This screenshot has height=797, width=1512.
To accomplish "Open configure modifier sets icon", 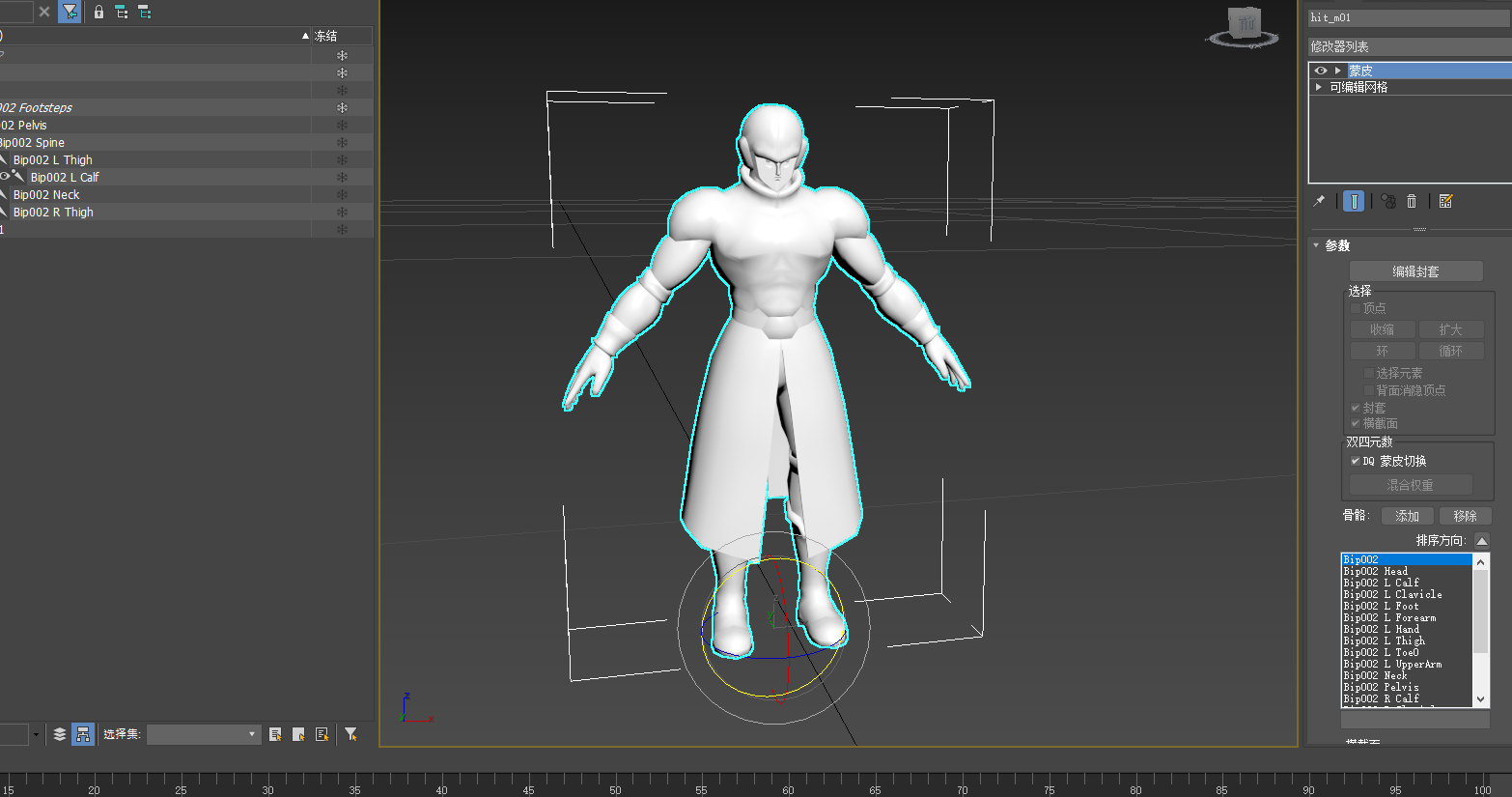I will [1445, 201].
